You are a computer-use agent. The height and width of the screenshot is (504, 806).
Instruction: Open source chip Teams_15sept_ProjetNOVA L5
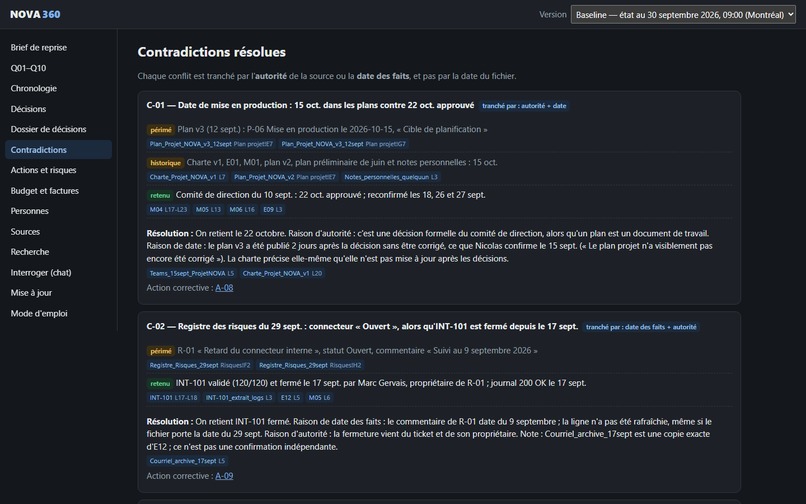(x=192, y=273)
